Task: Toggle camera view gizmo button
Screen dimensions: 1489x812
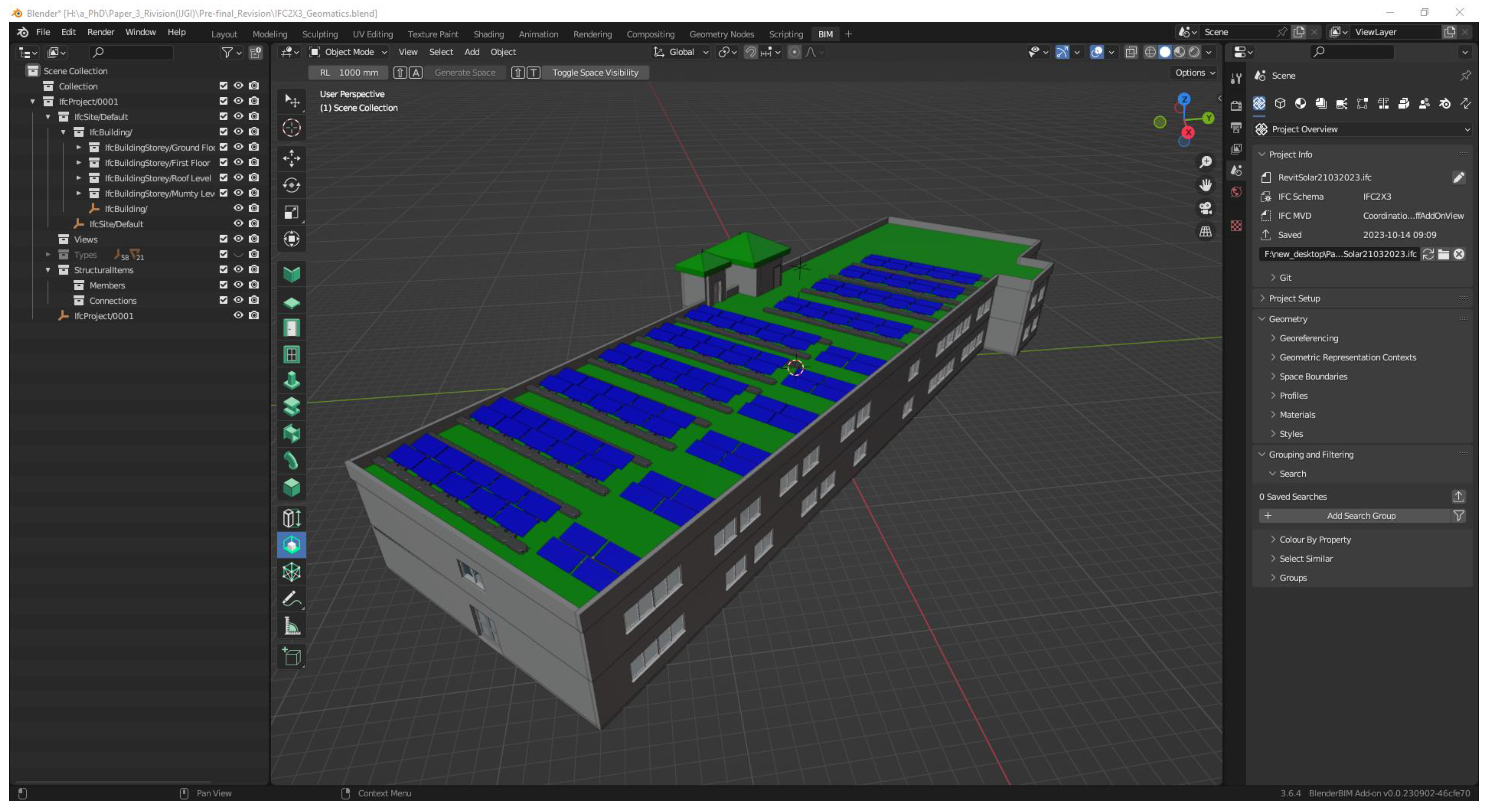Action: pos(1205,208)
